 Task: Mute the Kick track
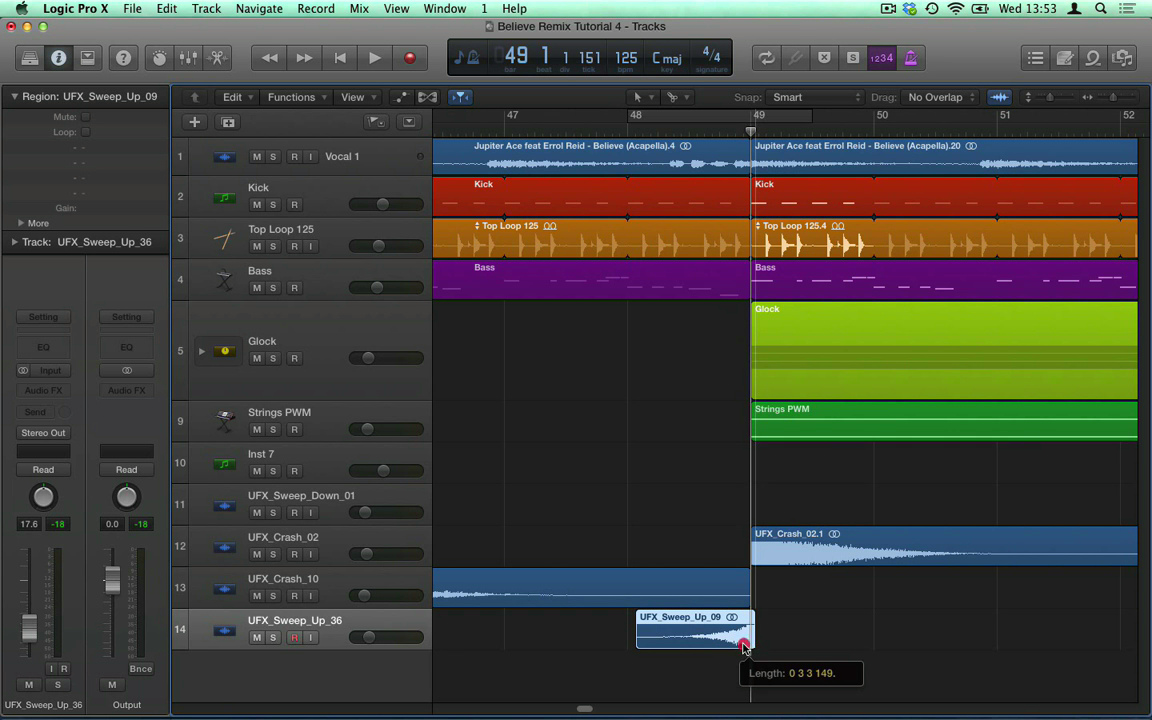pyautogui.click(x=256, y=205)
